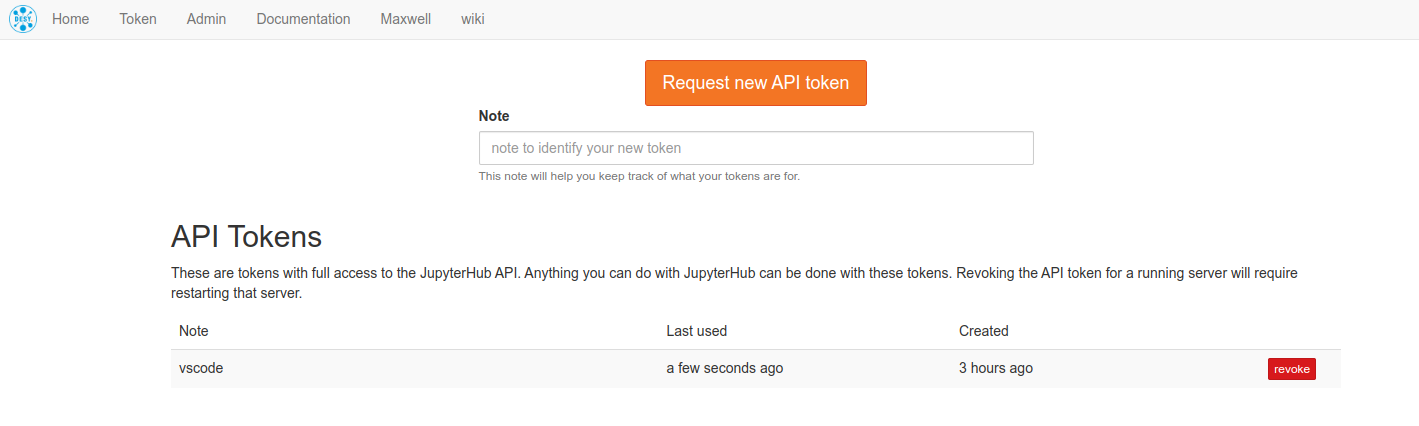Revoke the vscode API token

[x=1291, y=369]
